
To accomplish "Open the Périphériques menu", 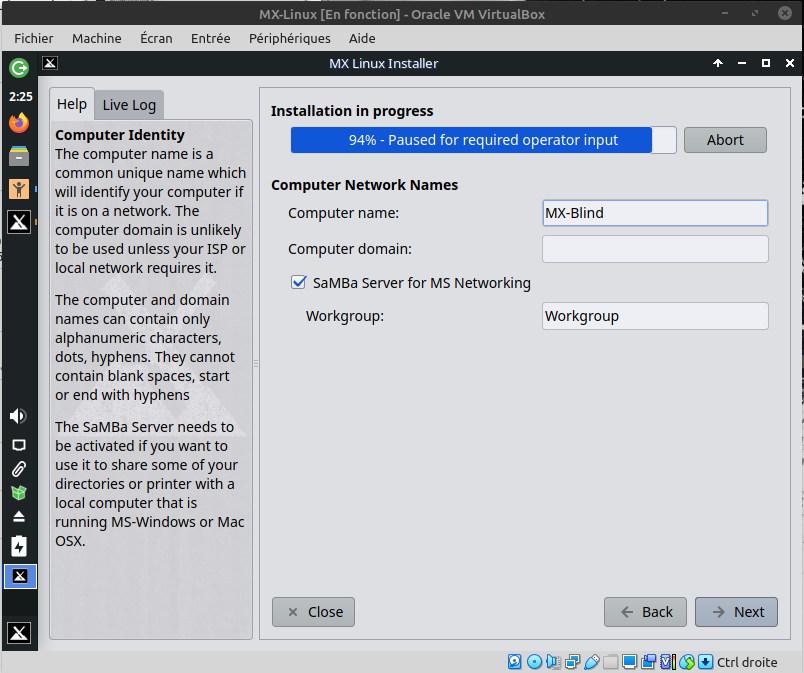I will [x=290, y=38].
